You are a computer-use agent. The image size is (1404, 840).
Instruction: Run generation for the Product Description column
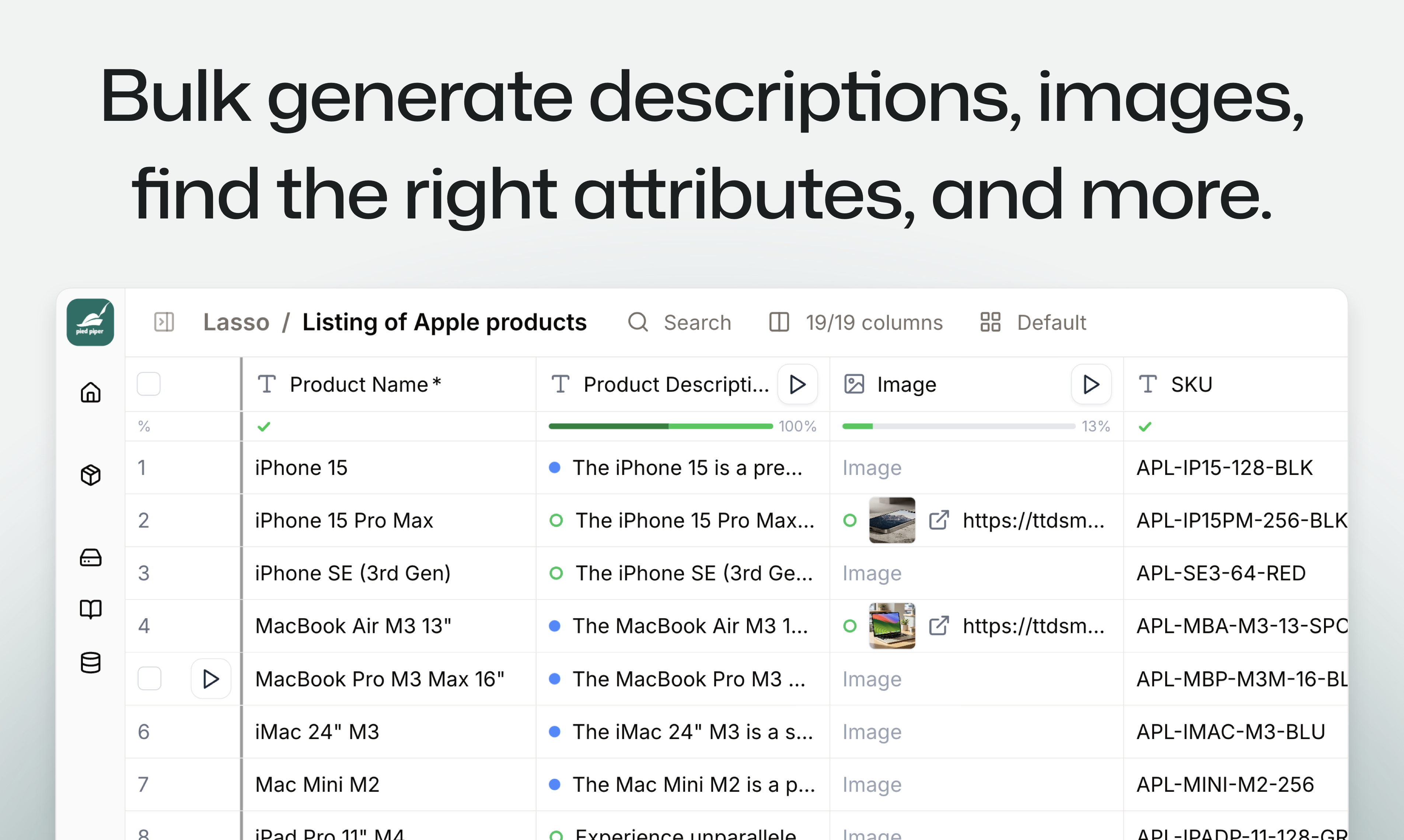click(x=797, y=384)
